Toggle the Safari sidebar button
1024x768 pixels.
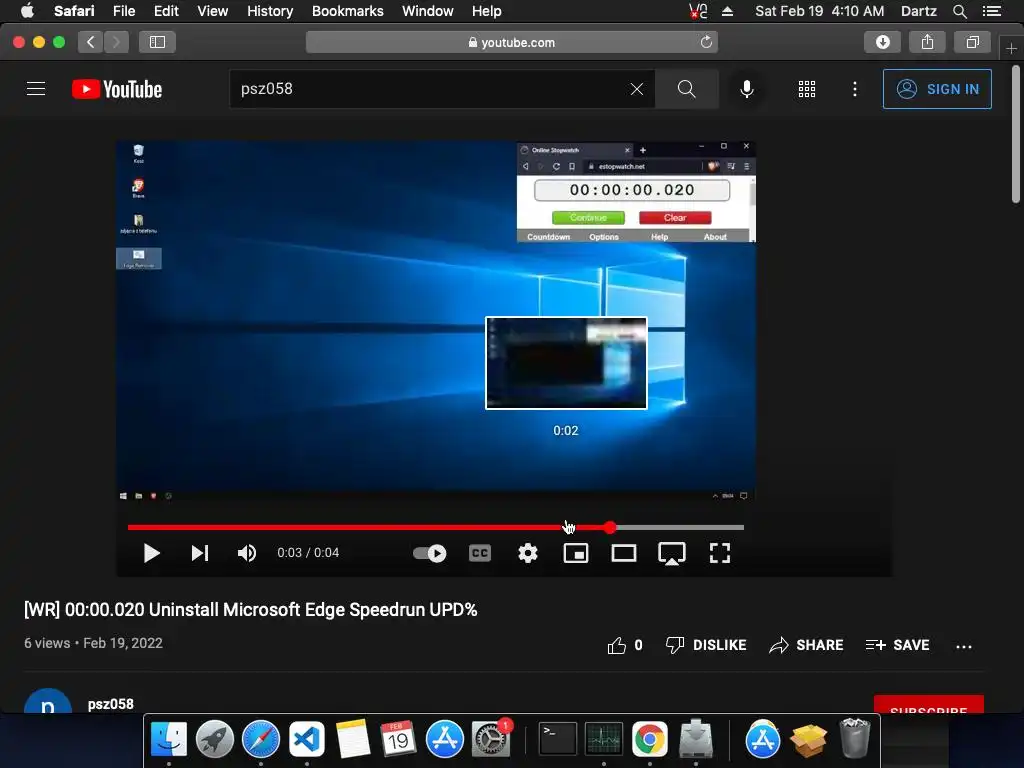click(x=157, y=42)
